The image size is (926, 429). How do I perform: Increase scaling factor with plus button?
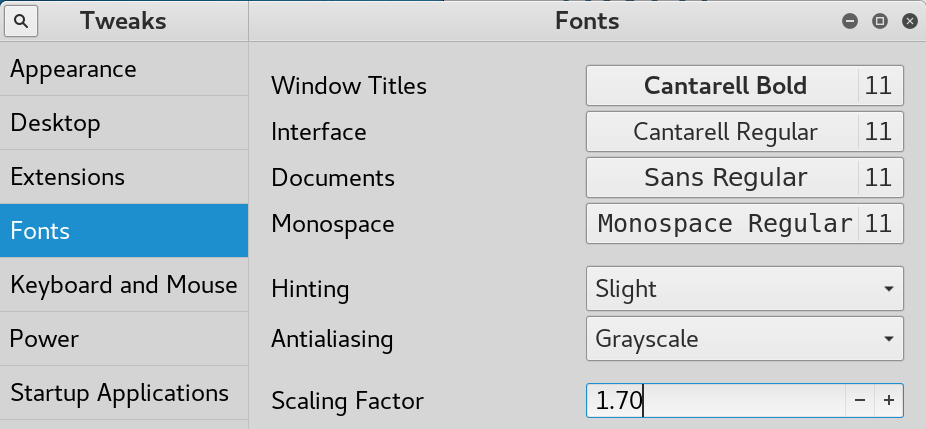point(889,402)
